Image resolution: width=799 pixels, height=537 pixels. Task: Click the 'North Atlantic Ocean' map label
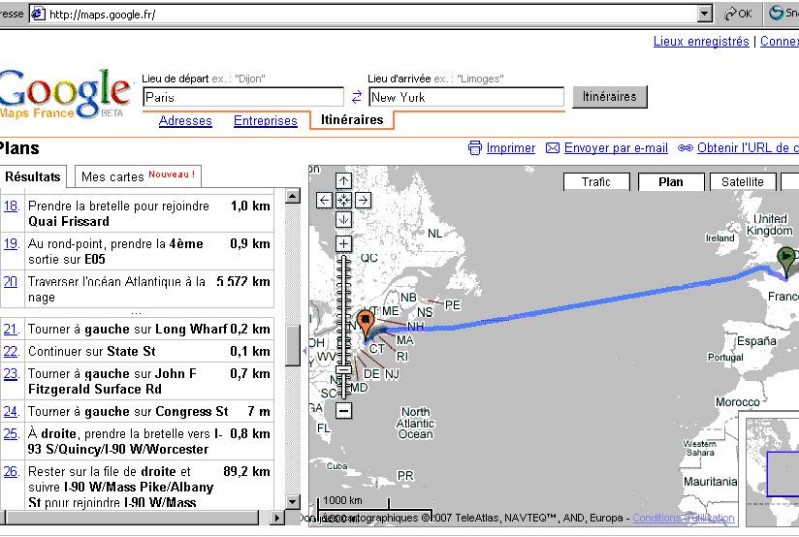[416, 423]
